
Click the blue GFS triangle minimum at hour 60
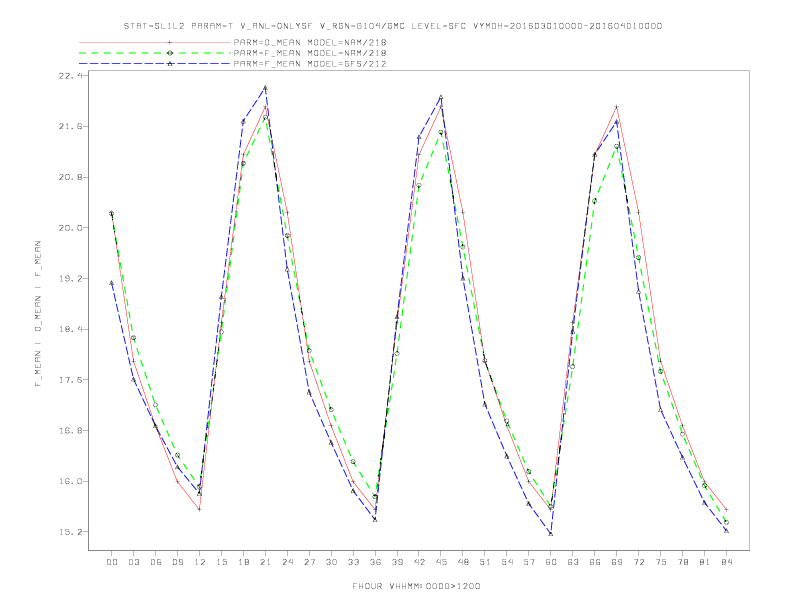551,534
